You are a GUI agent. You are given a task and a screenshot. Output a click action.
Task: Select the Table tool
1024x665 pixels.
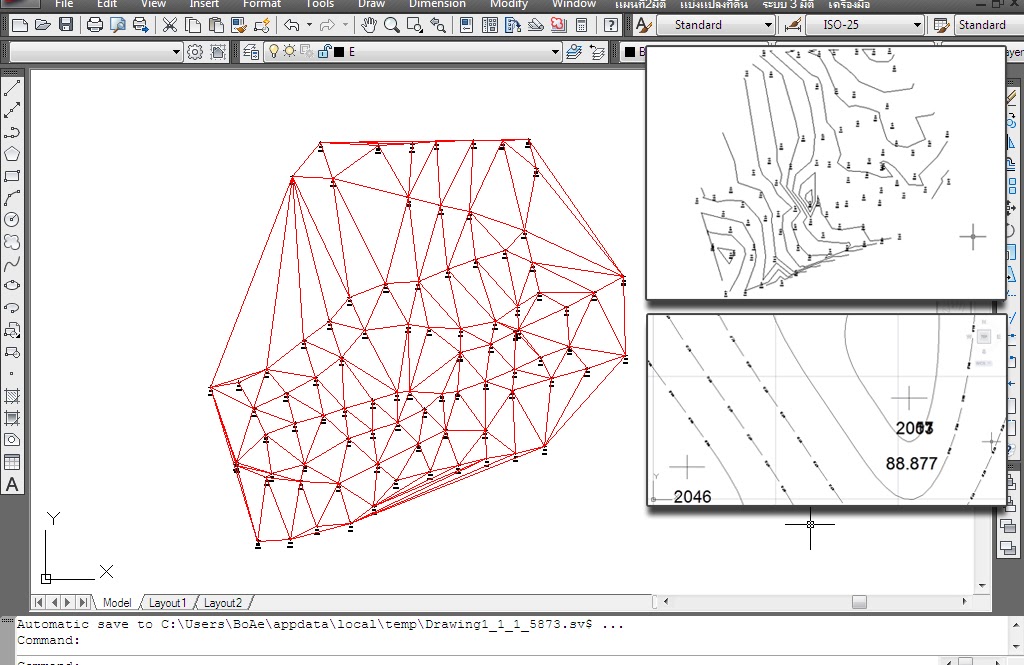click(x=12, y=462)
